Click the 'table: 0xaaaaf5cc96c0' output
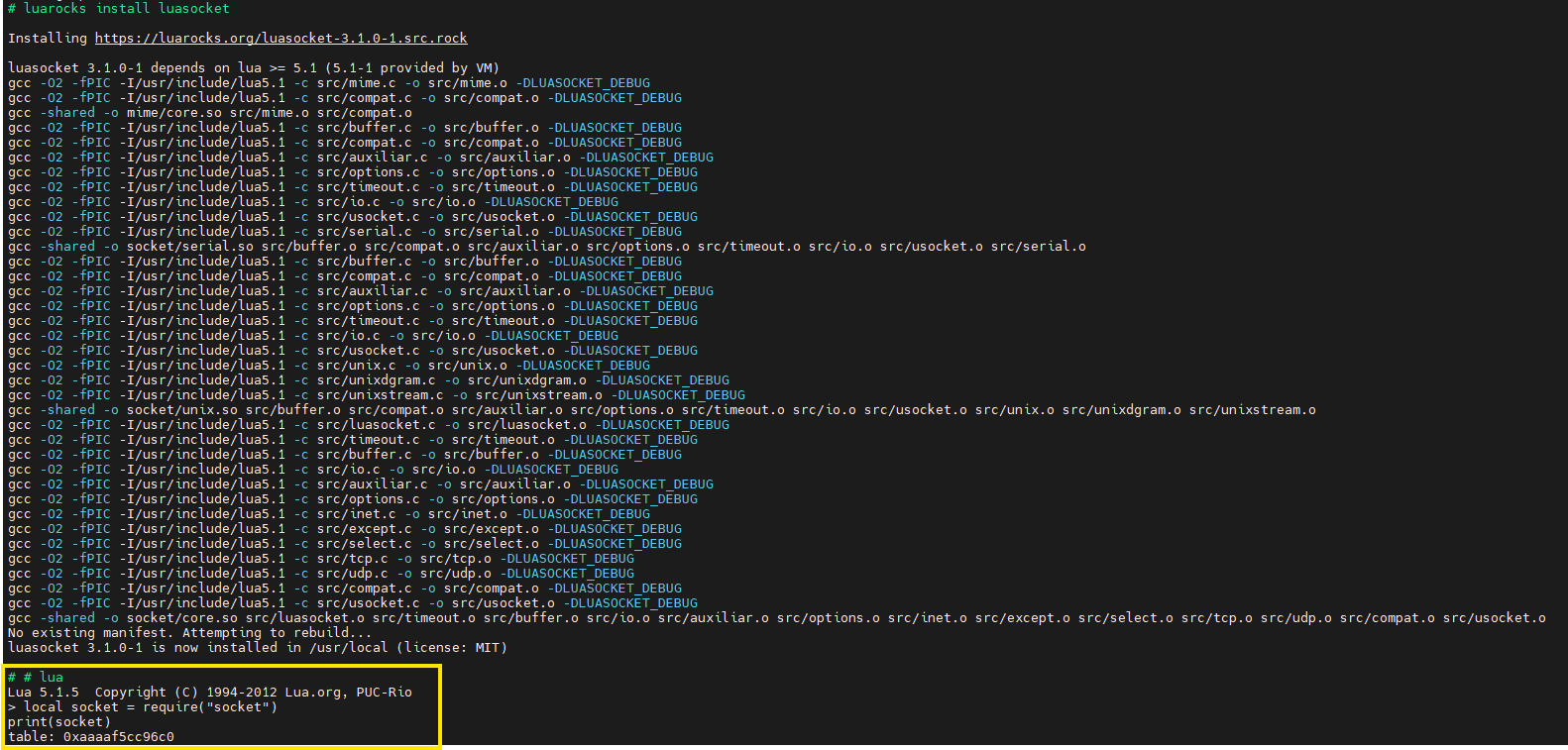 (91, 737)
